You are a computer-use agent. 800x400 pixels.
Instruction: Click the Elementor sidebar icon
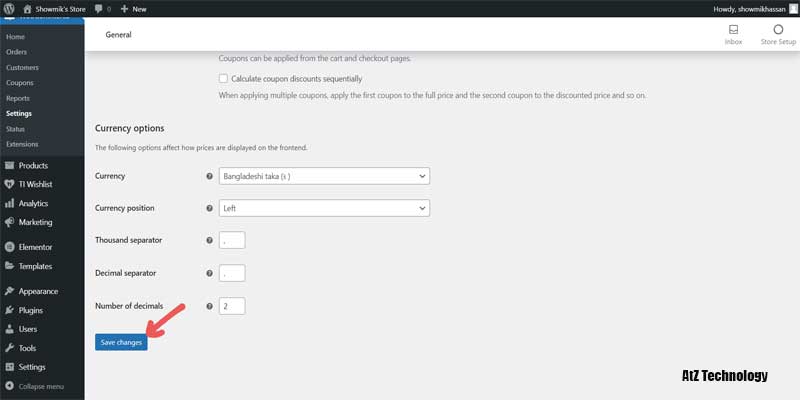click(9, 246)
